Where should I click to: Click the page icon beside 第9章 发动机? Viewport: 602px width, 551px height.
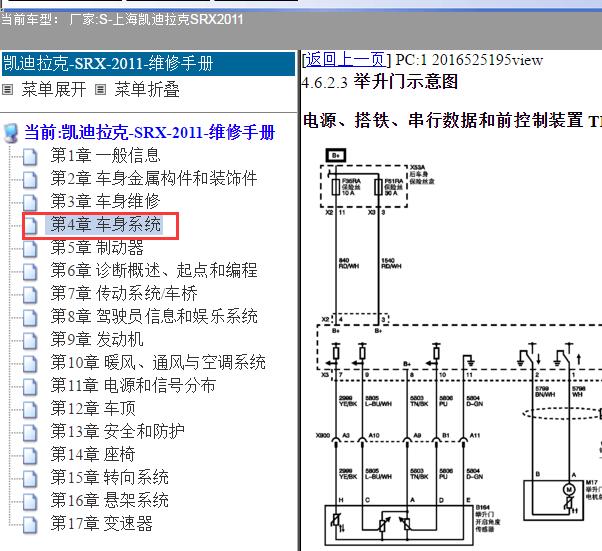(30, 341)
